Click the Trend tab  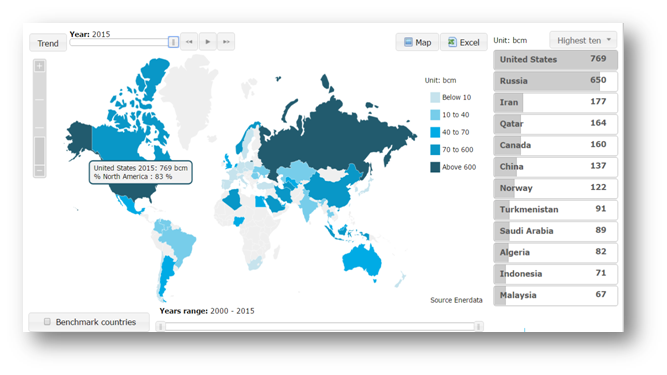pyautogui.click(x=48, y=43)
